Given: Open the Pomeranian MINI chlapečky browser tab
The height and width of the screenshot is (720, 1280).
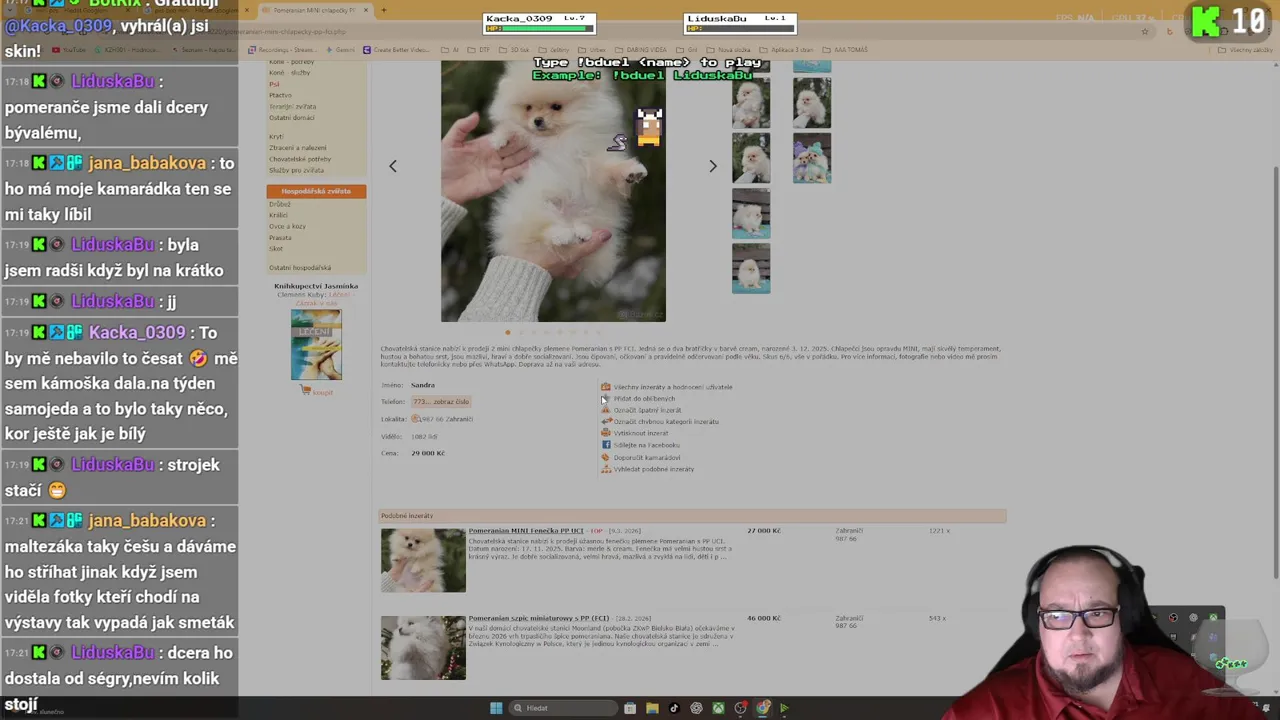Looking at the screenshot, I should (x=315, y=10).
